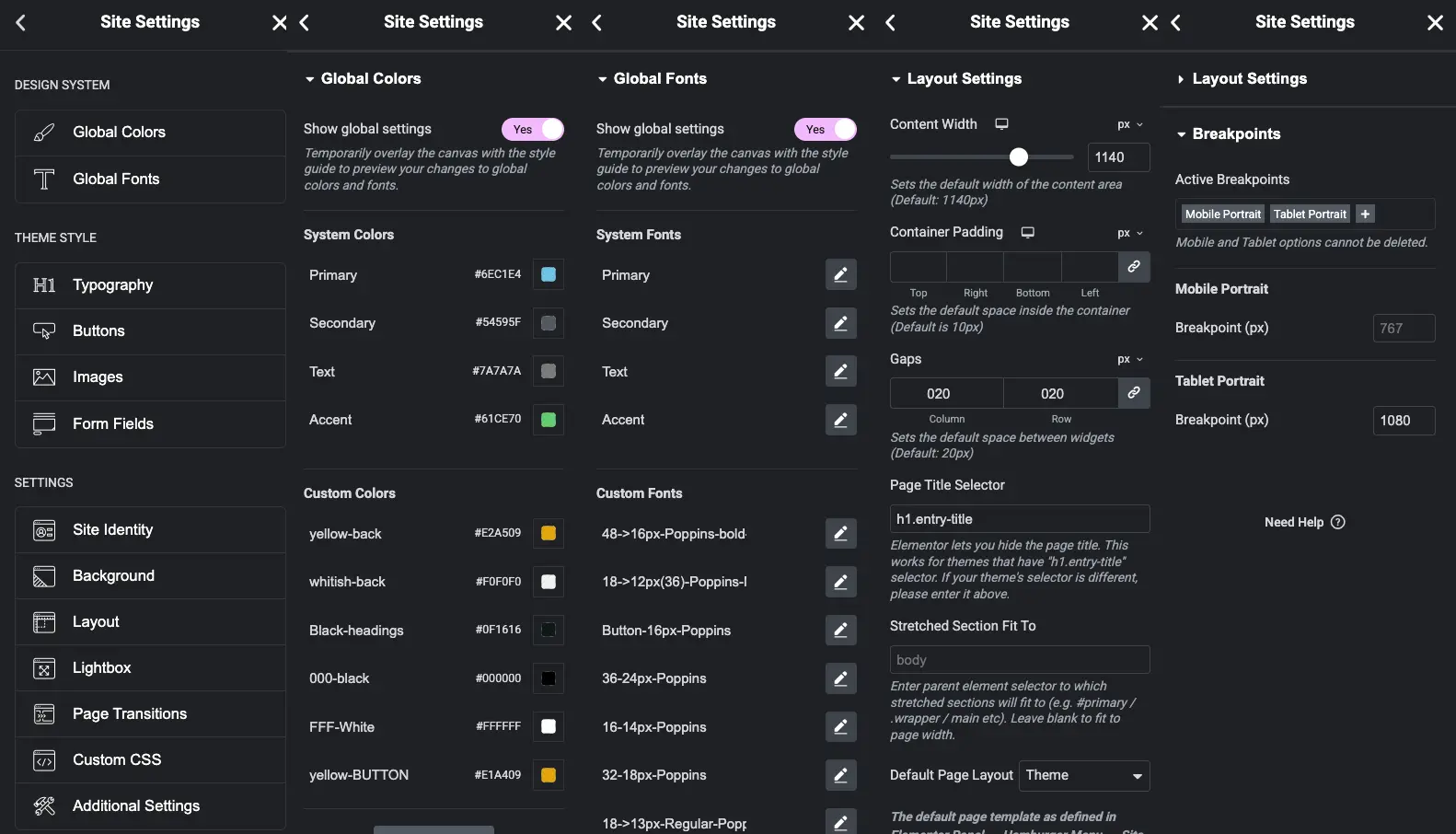Open Global Fonts T icon
This screenshot has width=1456, height=834.
pos(44,180)
